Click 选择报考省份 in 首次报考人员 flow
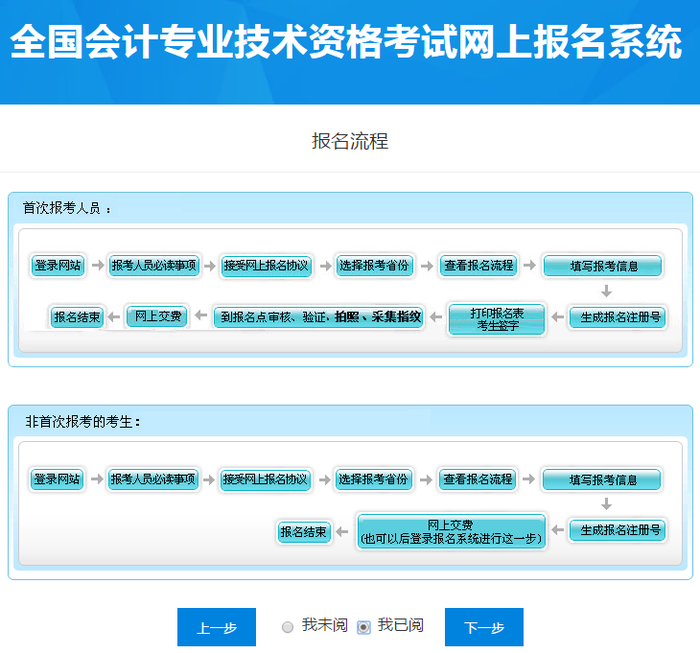Viewport: 700px width, 653px height. click(x=374, y=266)
